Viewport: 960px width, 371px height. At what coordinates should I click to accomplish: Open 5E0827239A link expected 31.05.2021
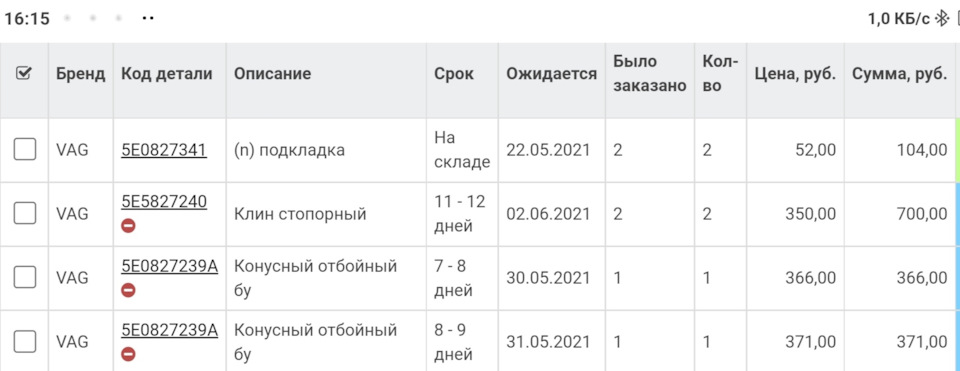[x=170, y=329]
